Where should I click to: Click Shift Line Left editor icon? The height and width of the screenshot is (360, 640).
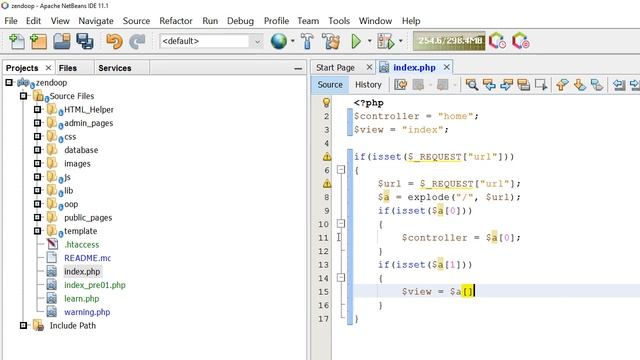click(x=619, y=84)
